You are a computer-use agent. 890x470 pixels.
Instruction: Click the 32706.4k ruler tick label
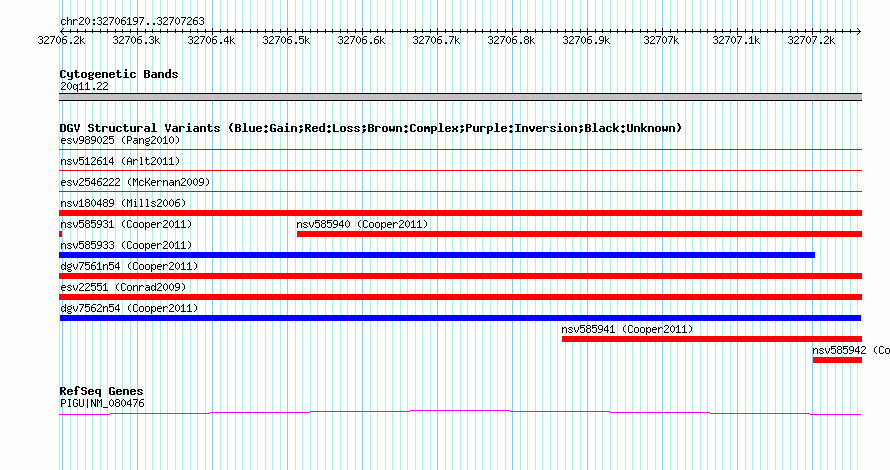point(211,40)
